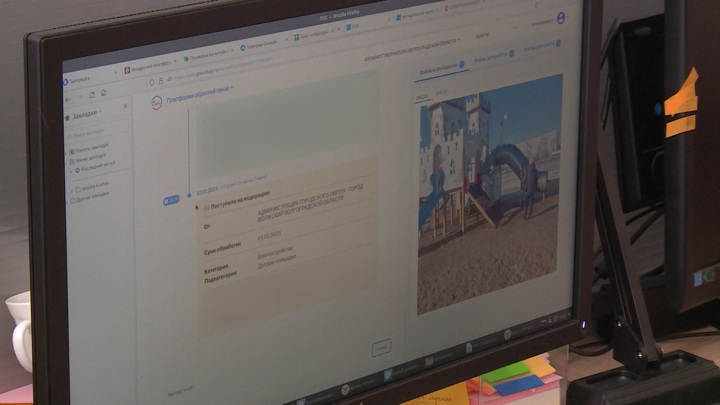Open the Файлы для ответа tab
The height and width of the screenshot is (405, 720).
click(x=542, y=45)
